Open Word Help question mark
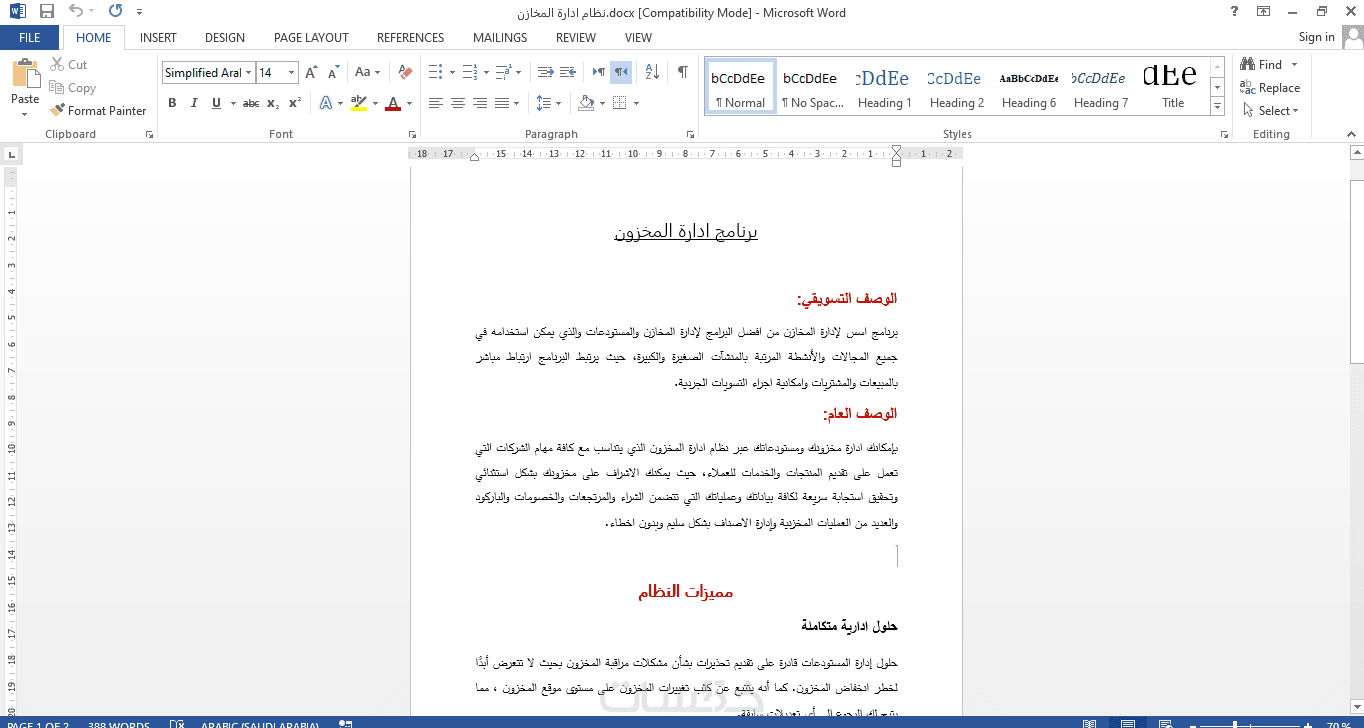The image size is (1364, 728). pos(1233,12)
